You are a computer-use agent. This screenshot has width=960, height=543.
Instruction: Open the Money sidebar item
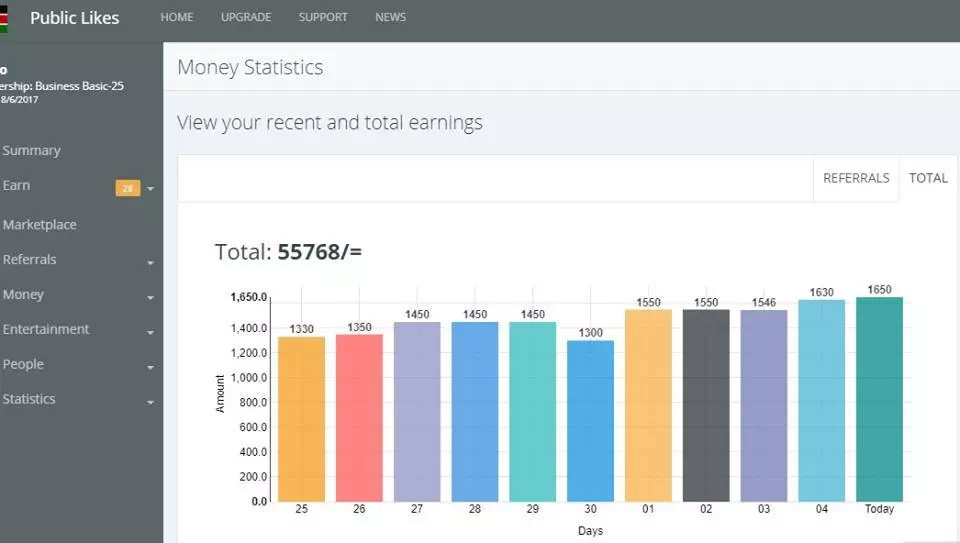coord(23,294)
